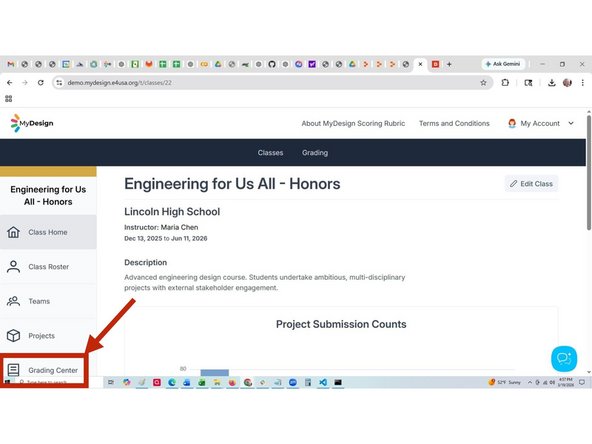Click the 'Dec 13, 2025 to Jun 11, 2026' dates
592x444 pixels.
(166, 238)
